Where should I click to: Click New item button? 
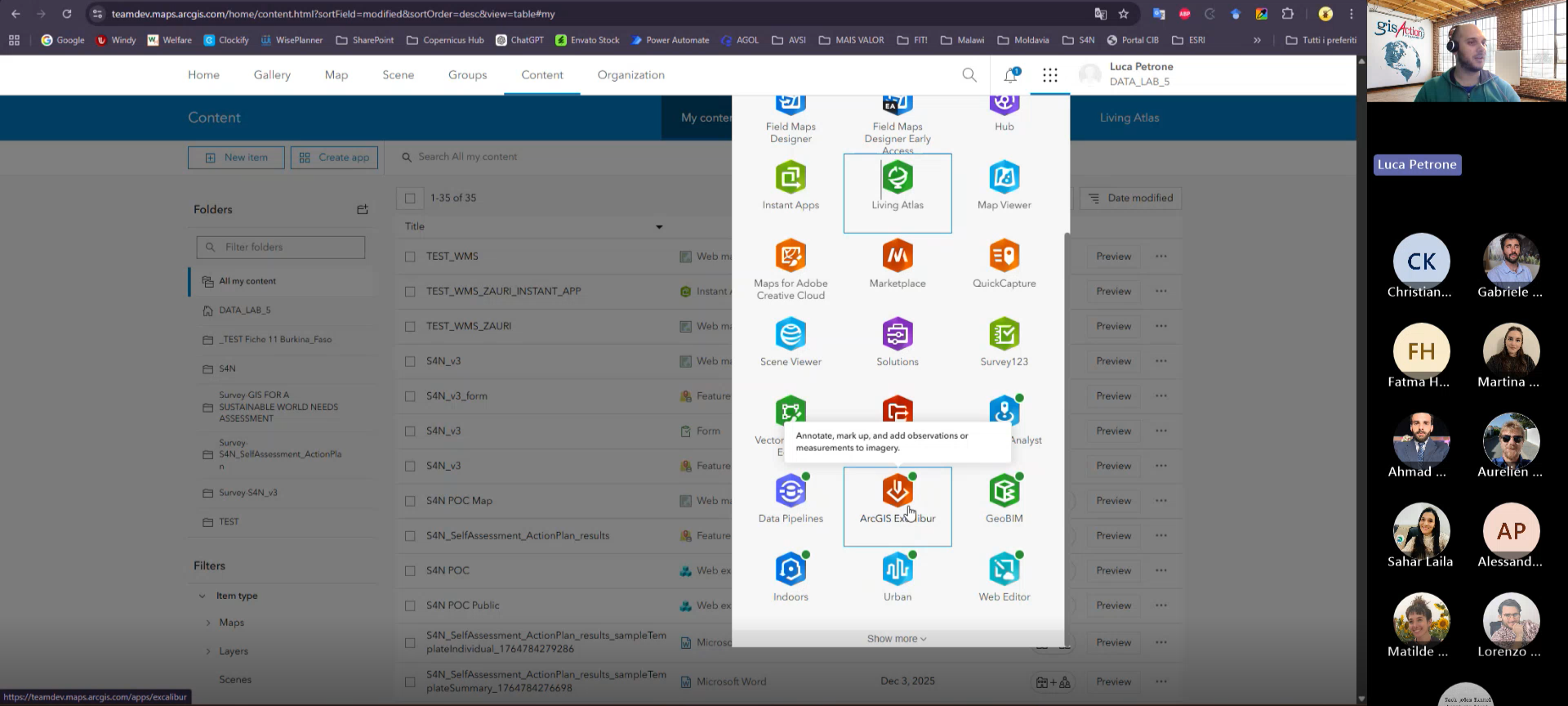(236, 158)
